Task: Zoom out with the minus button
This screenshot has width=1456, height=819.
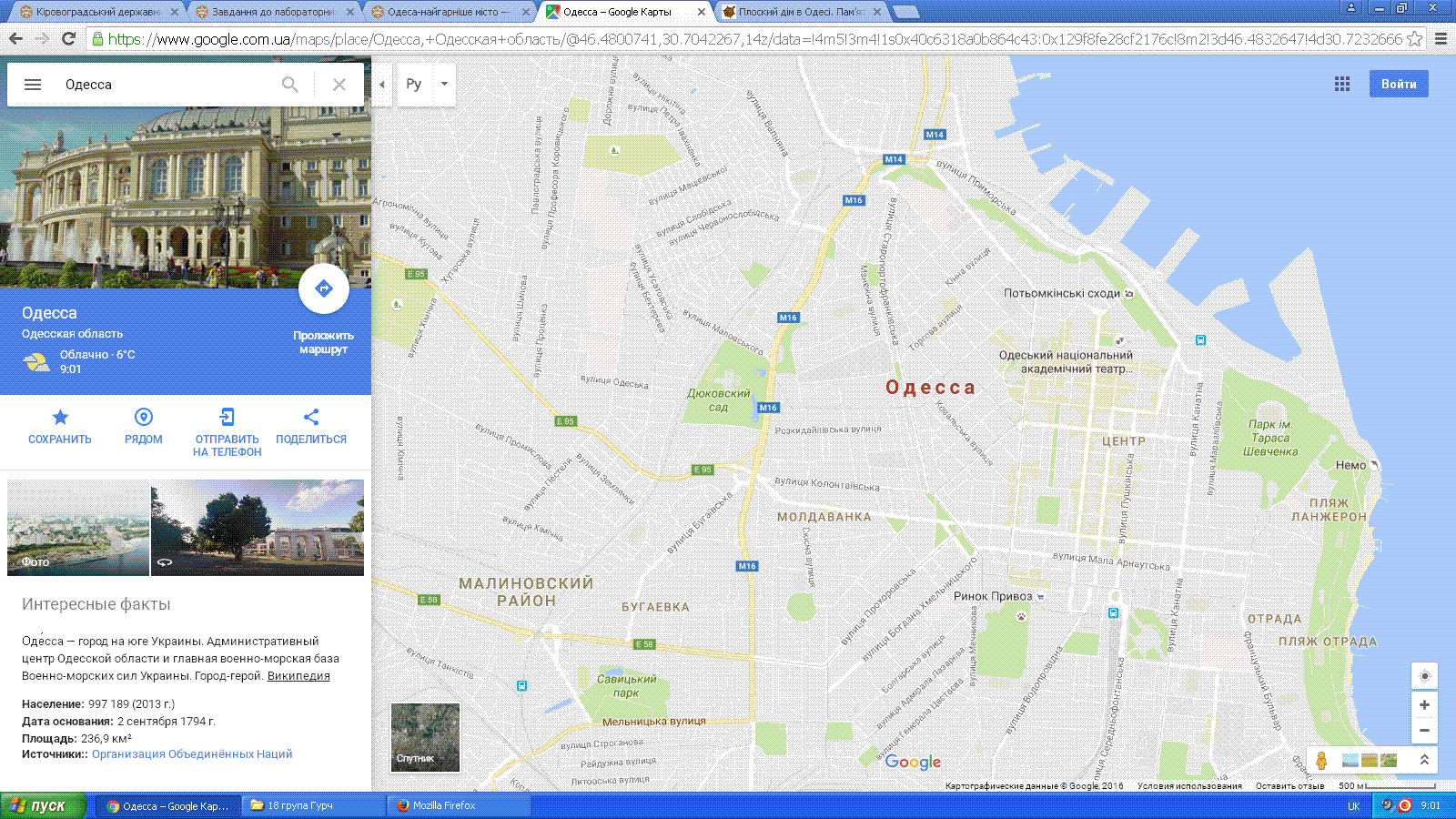Action: (1424, 731)
